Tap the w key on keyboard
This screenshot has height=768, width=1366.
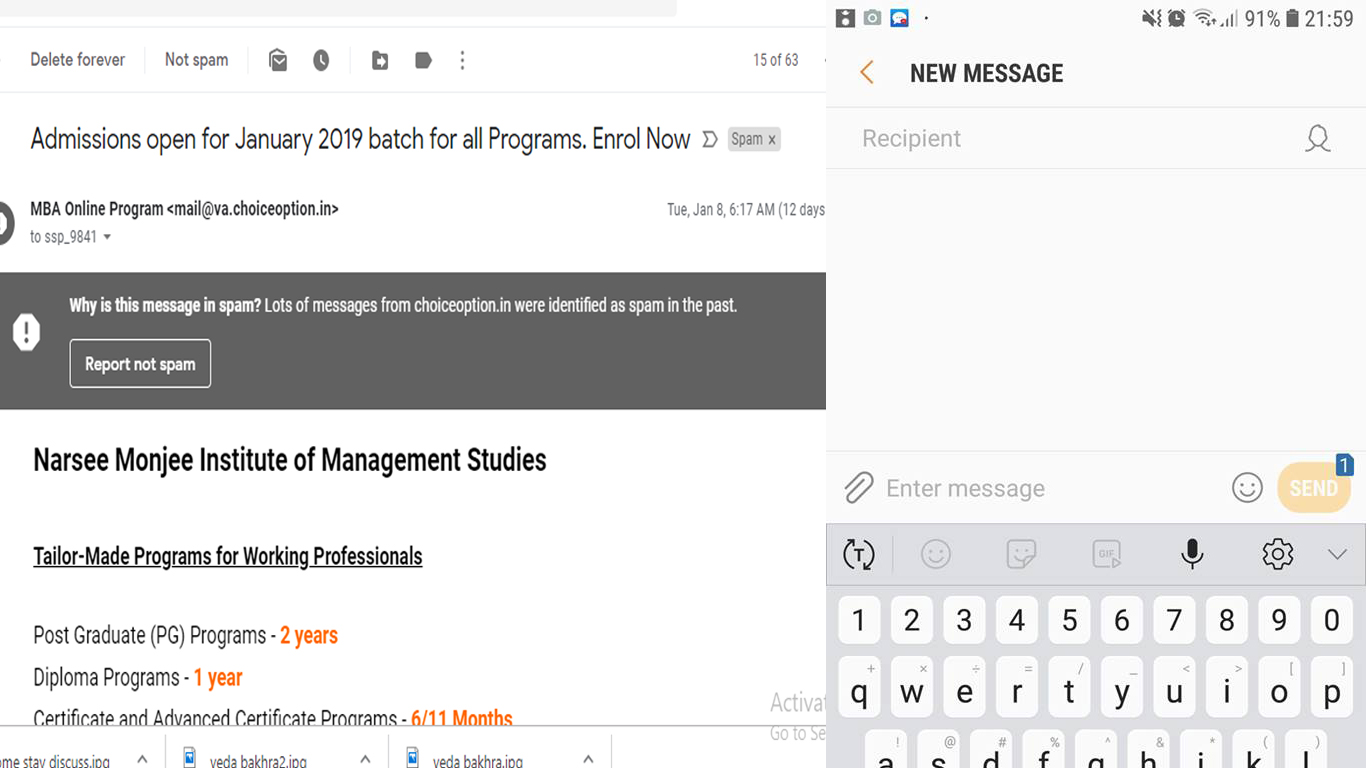tap(912, 687)
